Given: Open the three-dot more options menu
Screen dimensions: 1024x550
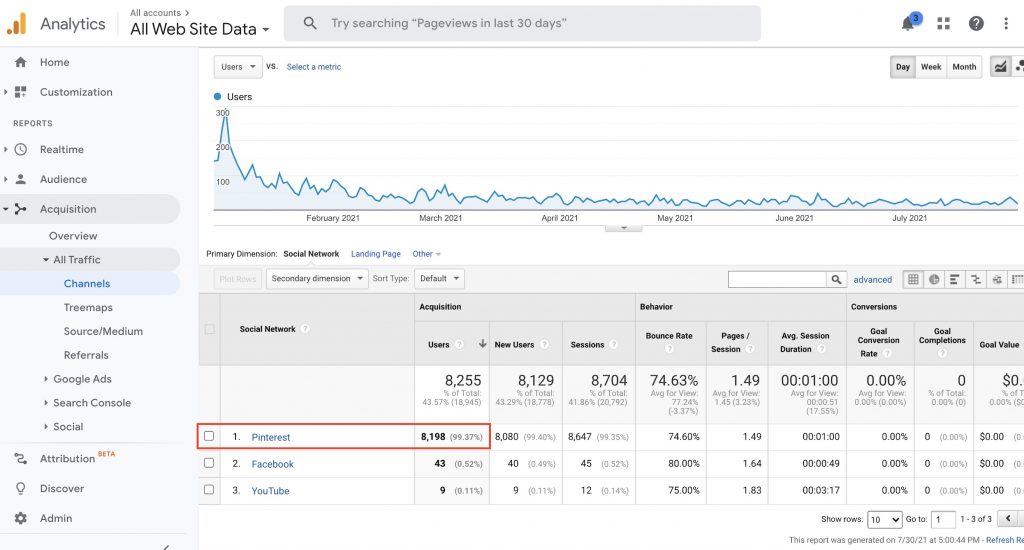Looking at the screenshot, I should click(1006, 24).
